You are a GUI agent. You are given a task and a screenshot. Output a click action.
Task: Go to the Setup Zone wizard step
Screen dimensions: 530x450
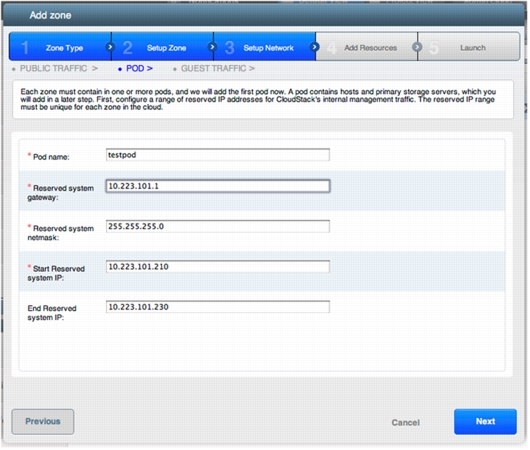[x=163, y=47]
